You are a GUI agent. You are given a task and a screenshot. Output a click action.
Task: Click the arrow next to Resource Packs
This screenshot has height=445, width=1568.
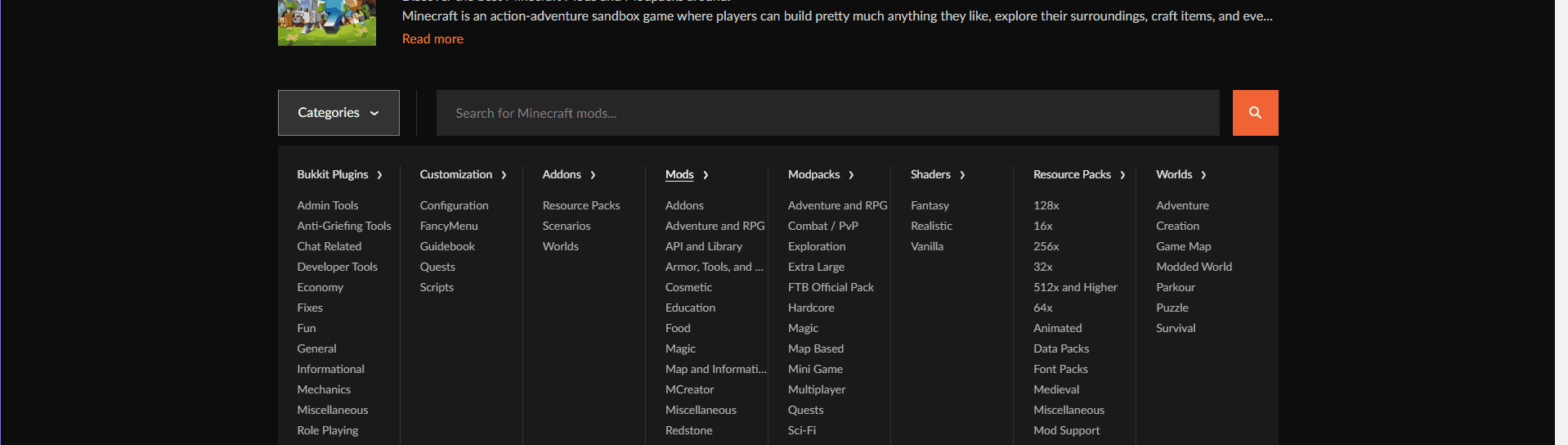tap(1122, 175)
